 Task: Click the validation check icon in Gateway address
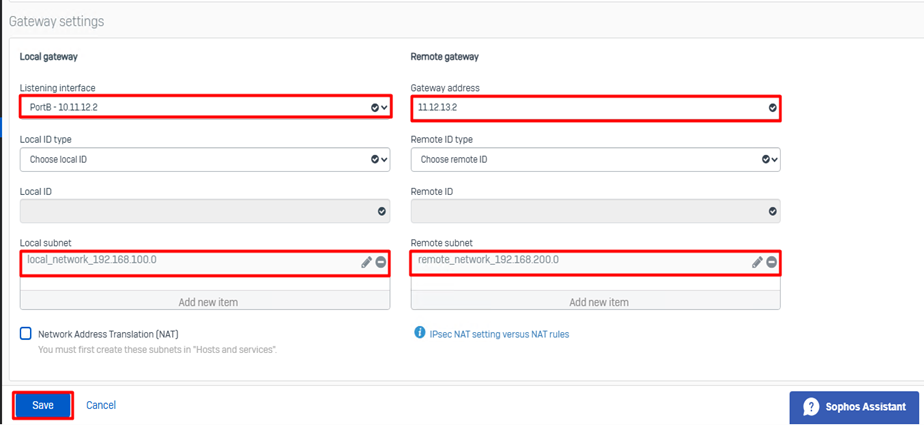(772, 107)
